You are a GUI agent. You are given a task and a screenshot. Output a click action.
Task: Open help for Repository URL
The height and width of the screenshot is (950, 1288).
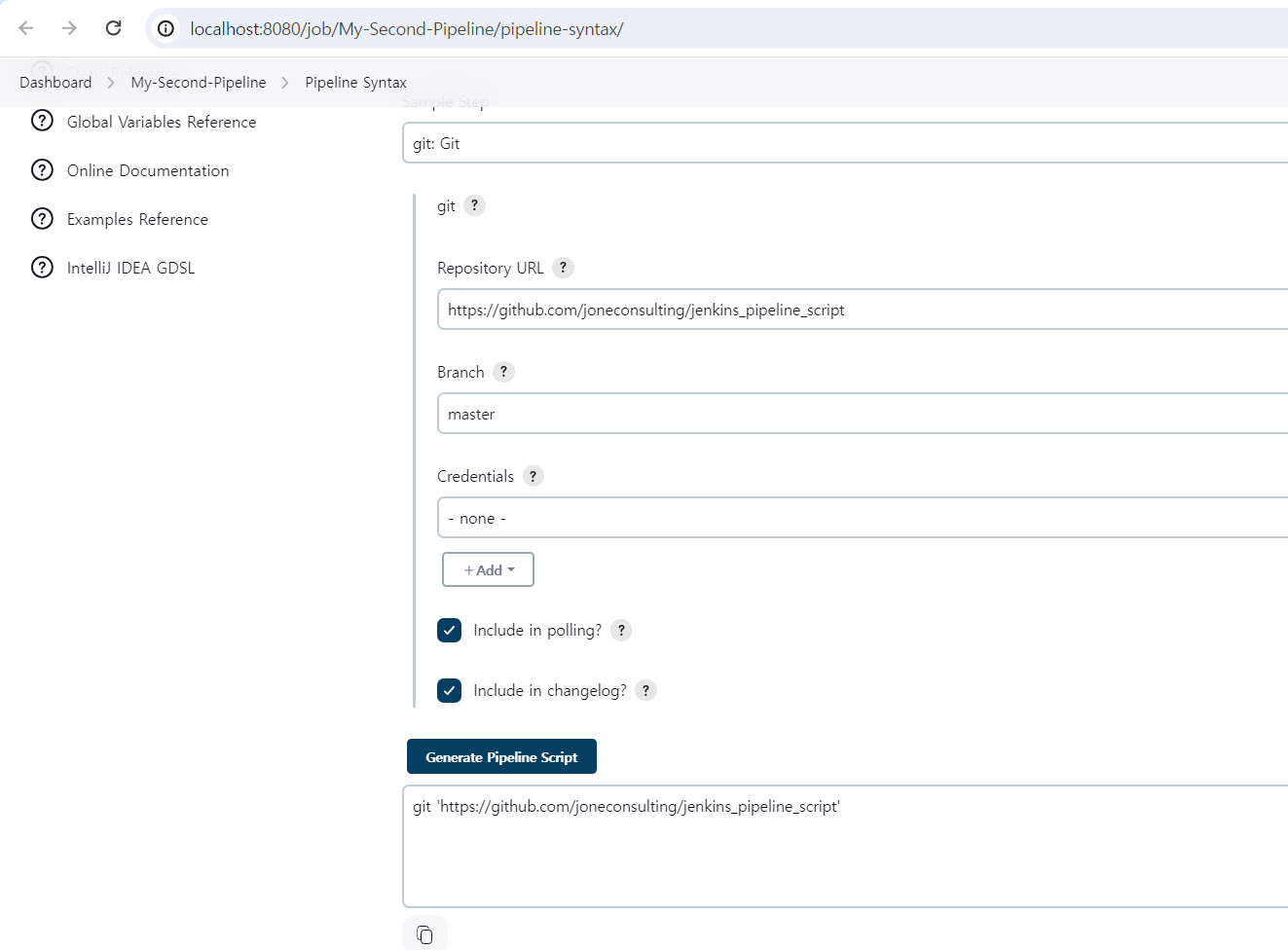click(x=563, y=268)
